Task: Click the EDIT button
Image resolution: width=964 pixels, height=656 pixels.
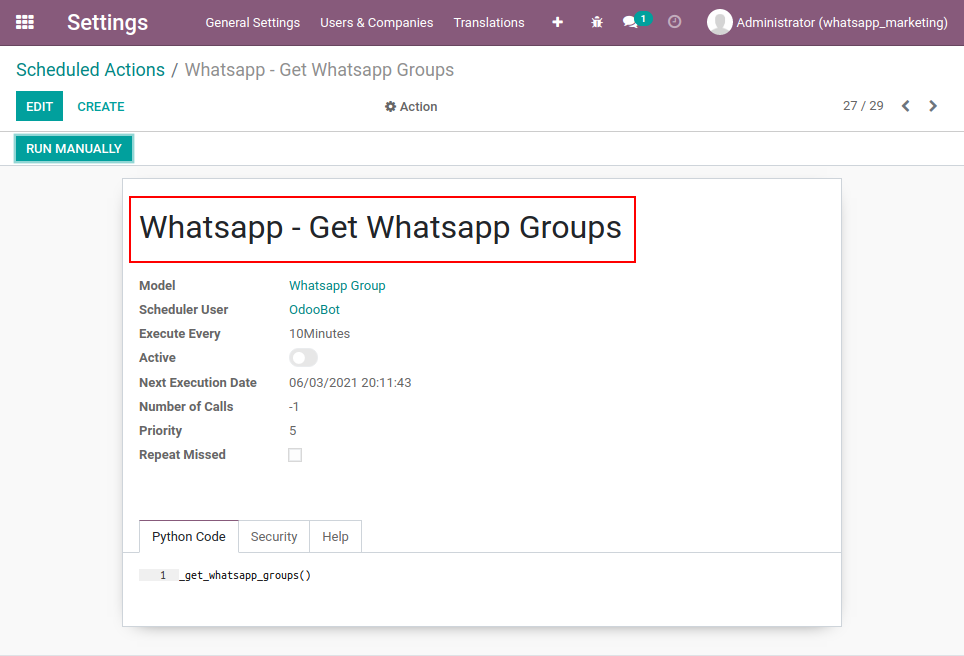Action: coord(39,106)
